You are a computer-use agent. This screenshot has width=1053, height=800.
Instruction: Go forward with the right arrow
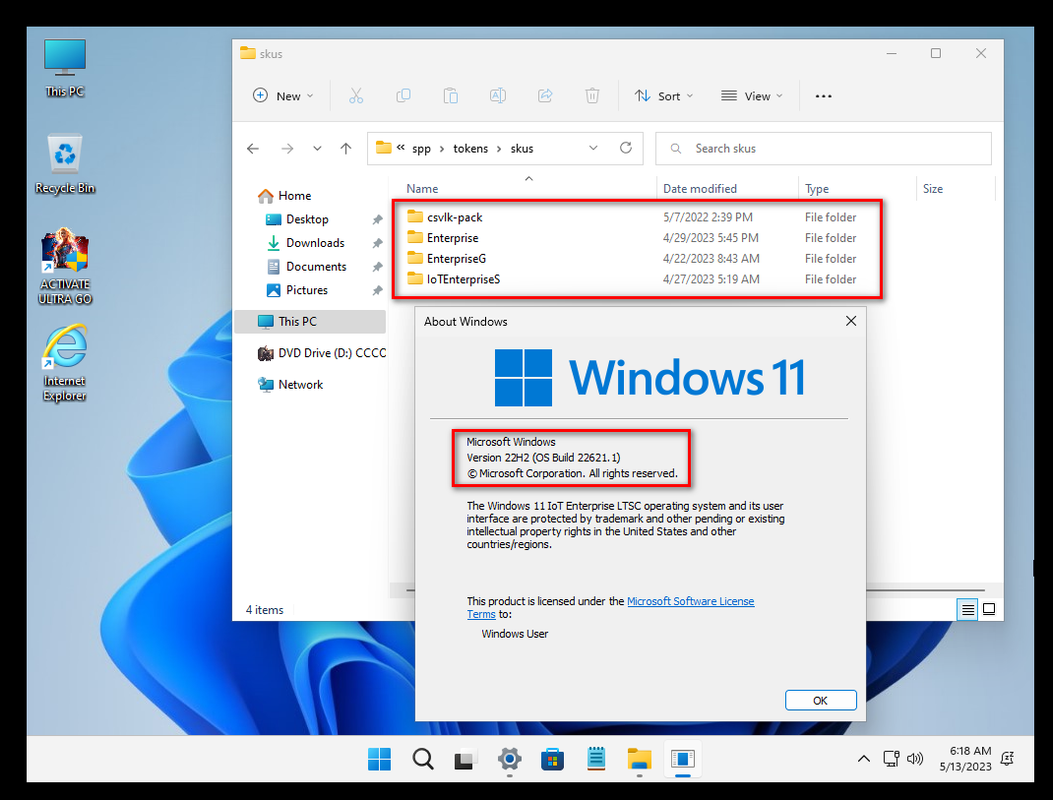(x=287, y=148)
